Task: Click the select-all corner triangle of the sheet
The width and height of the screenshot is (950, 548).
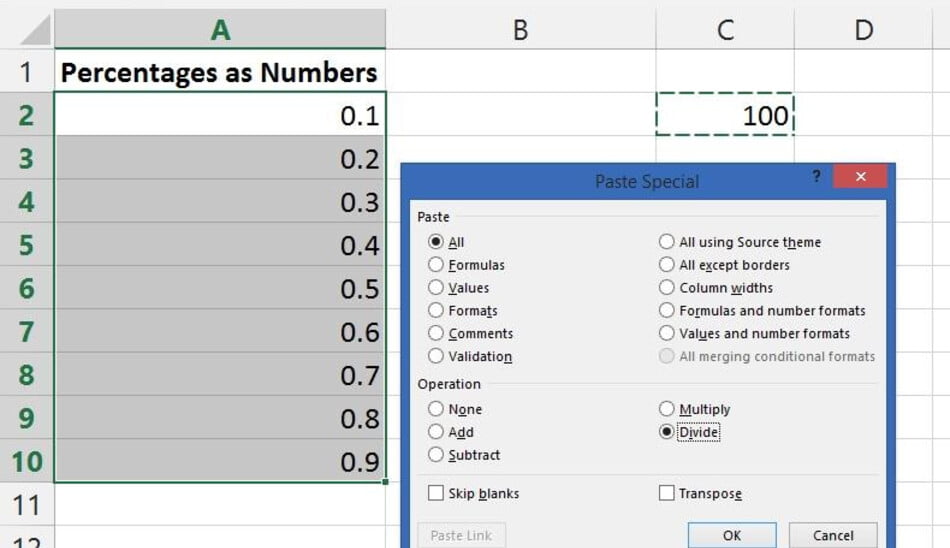Action: point(36,29)
